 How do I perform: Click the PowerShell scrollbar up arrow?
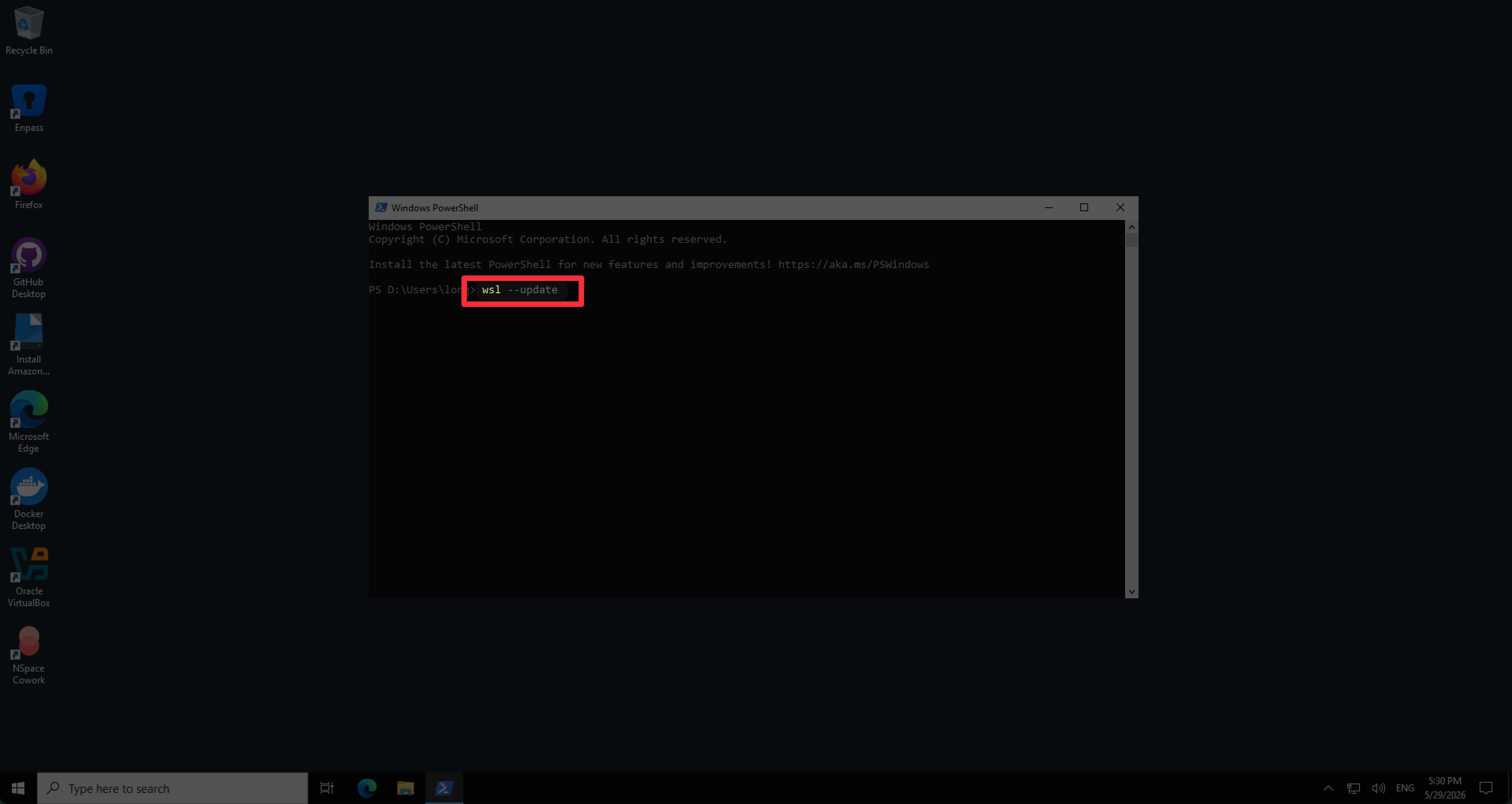[1132, 227]
